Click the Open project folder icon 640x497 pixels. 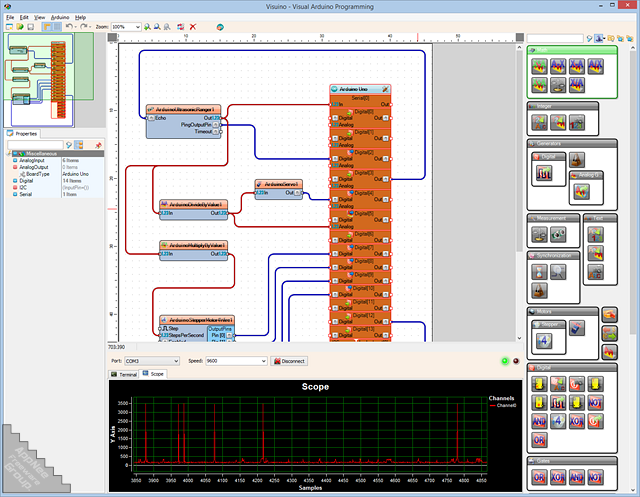20,27
